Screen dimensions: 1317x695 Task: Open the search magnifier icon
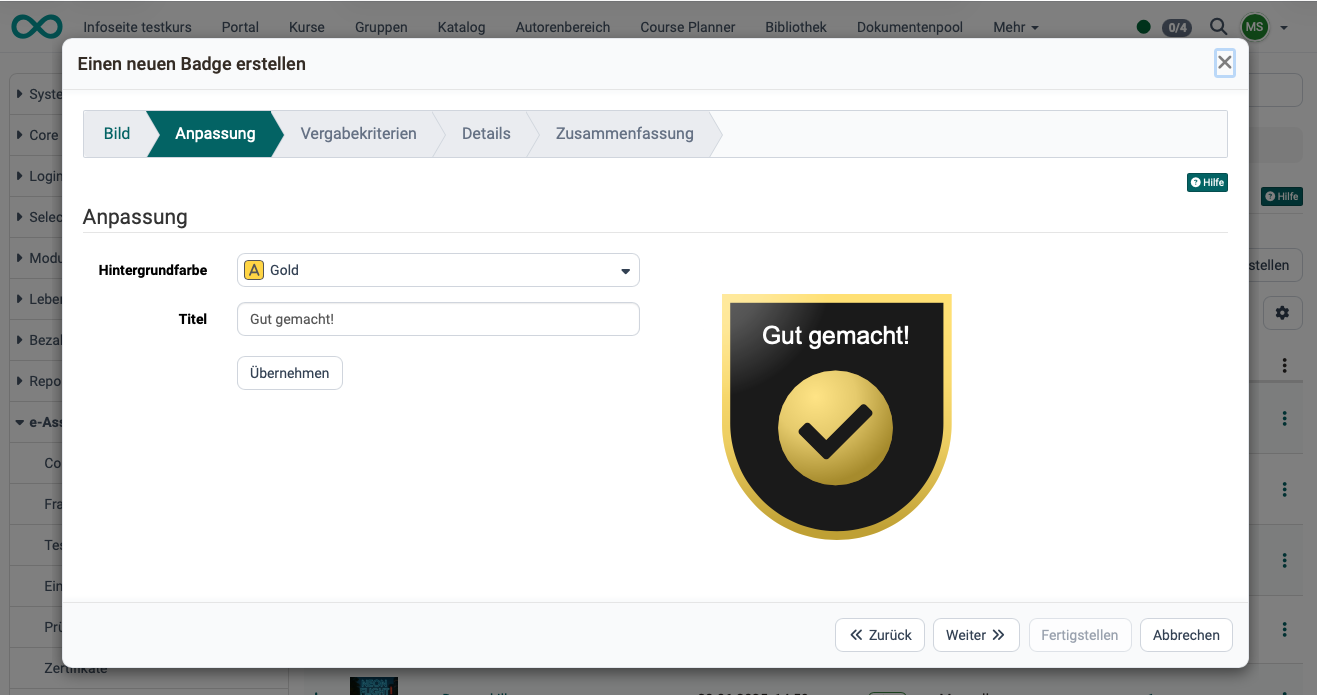[1218, 27]
